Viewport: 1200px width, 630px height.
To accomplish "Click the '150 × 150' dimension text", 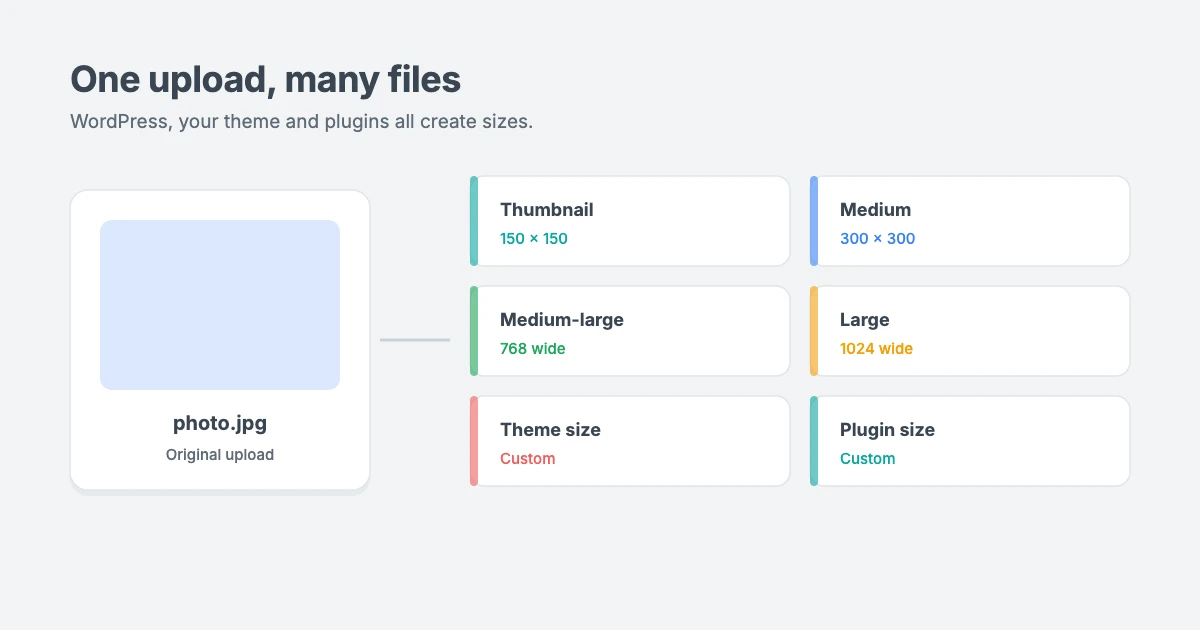I will coord(534,238).
